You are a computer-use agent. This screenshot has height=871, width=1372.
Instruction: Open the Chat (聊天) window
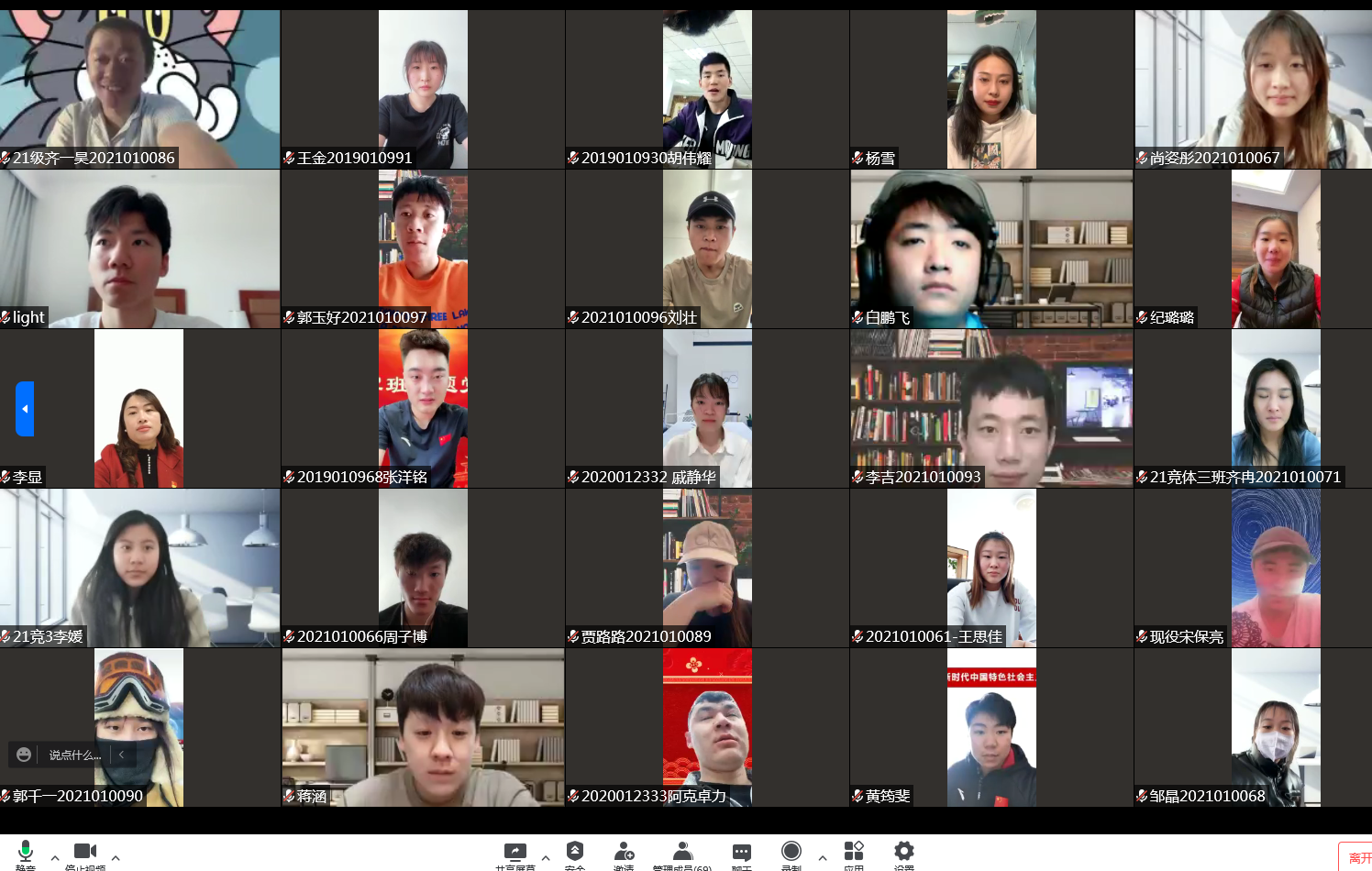[741, 853]
